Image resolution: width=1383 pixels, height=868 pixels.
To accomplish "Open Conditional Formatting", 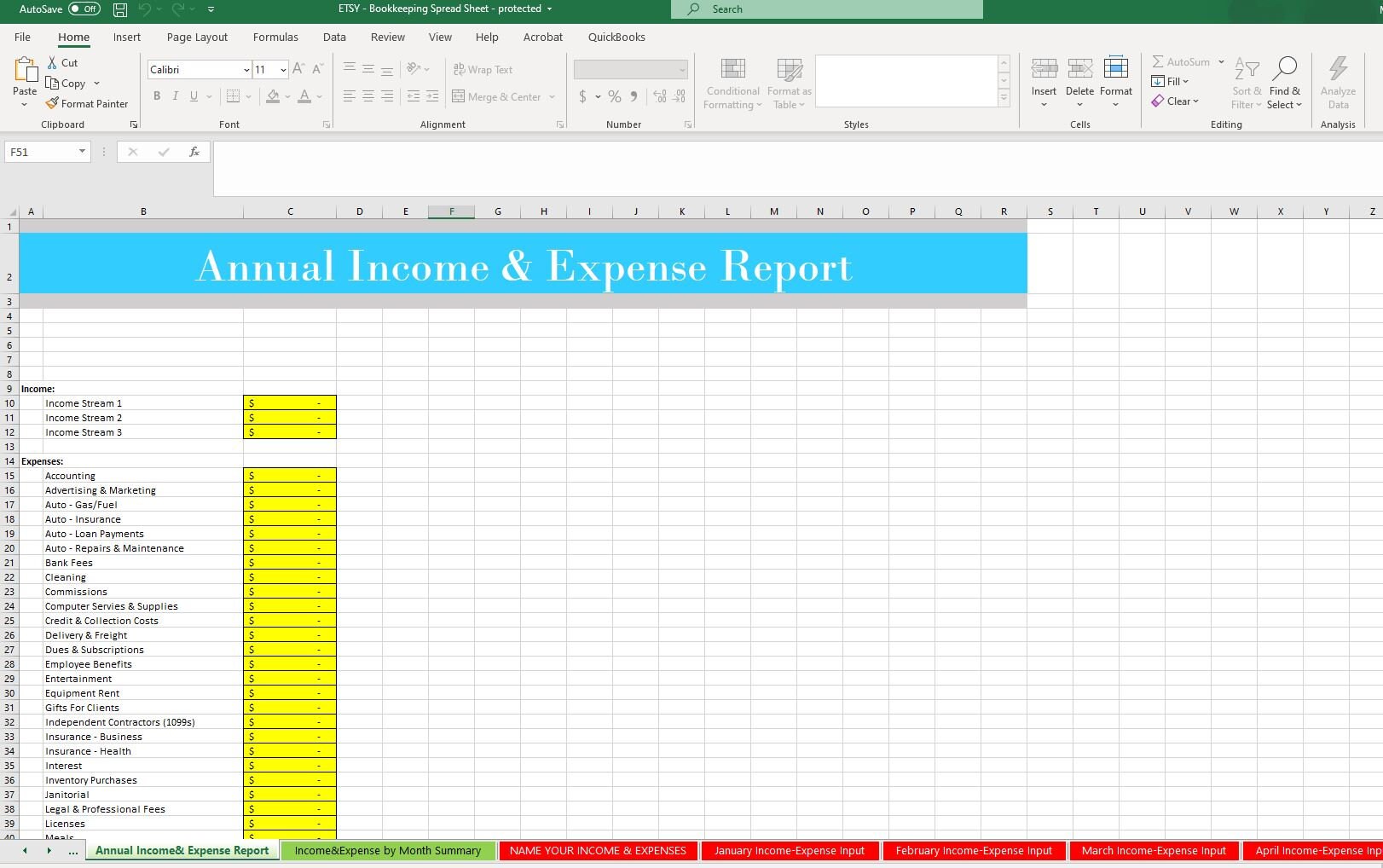I will 732,83.
